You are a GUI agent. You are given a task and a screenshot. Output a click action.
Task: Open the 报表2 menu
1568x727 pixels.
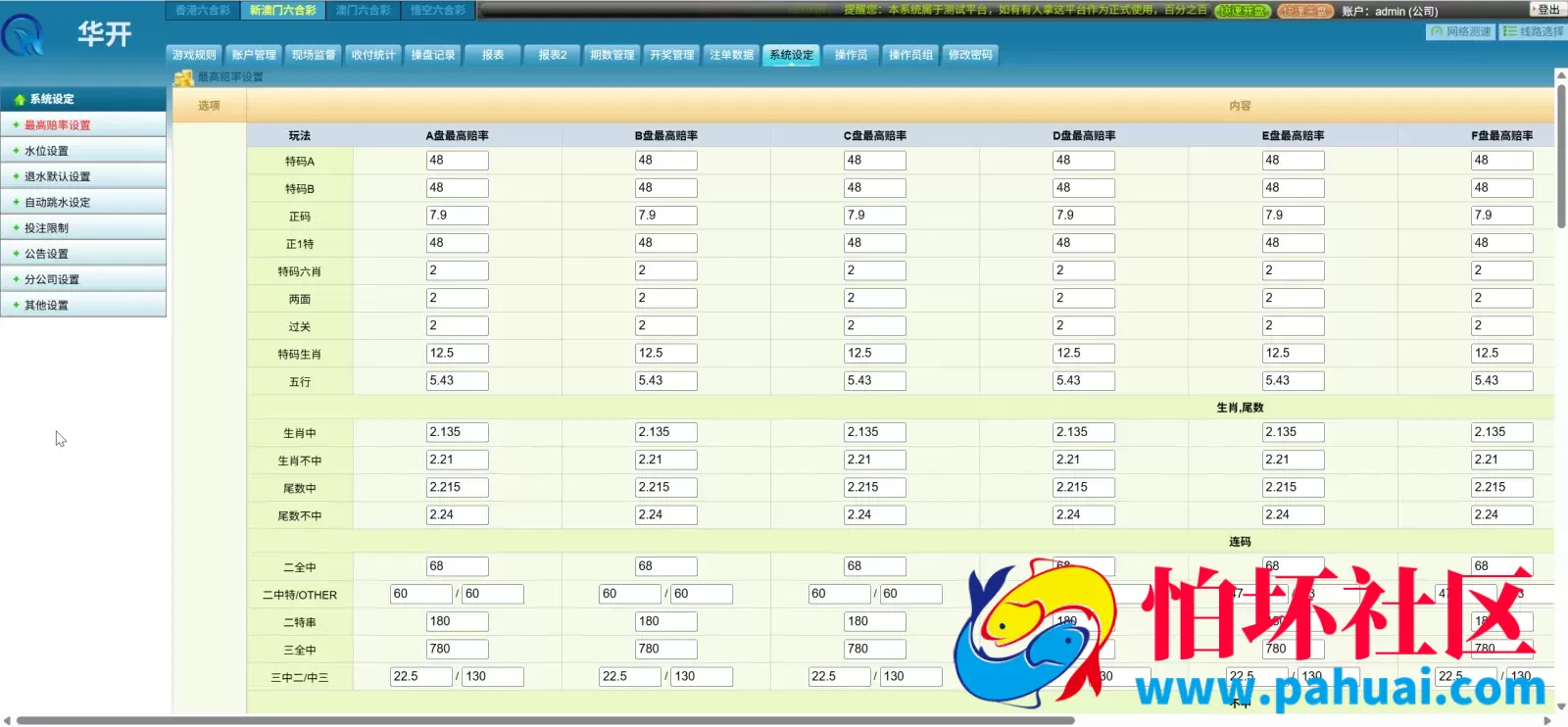point(553,55)
